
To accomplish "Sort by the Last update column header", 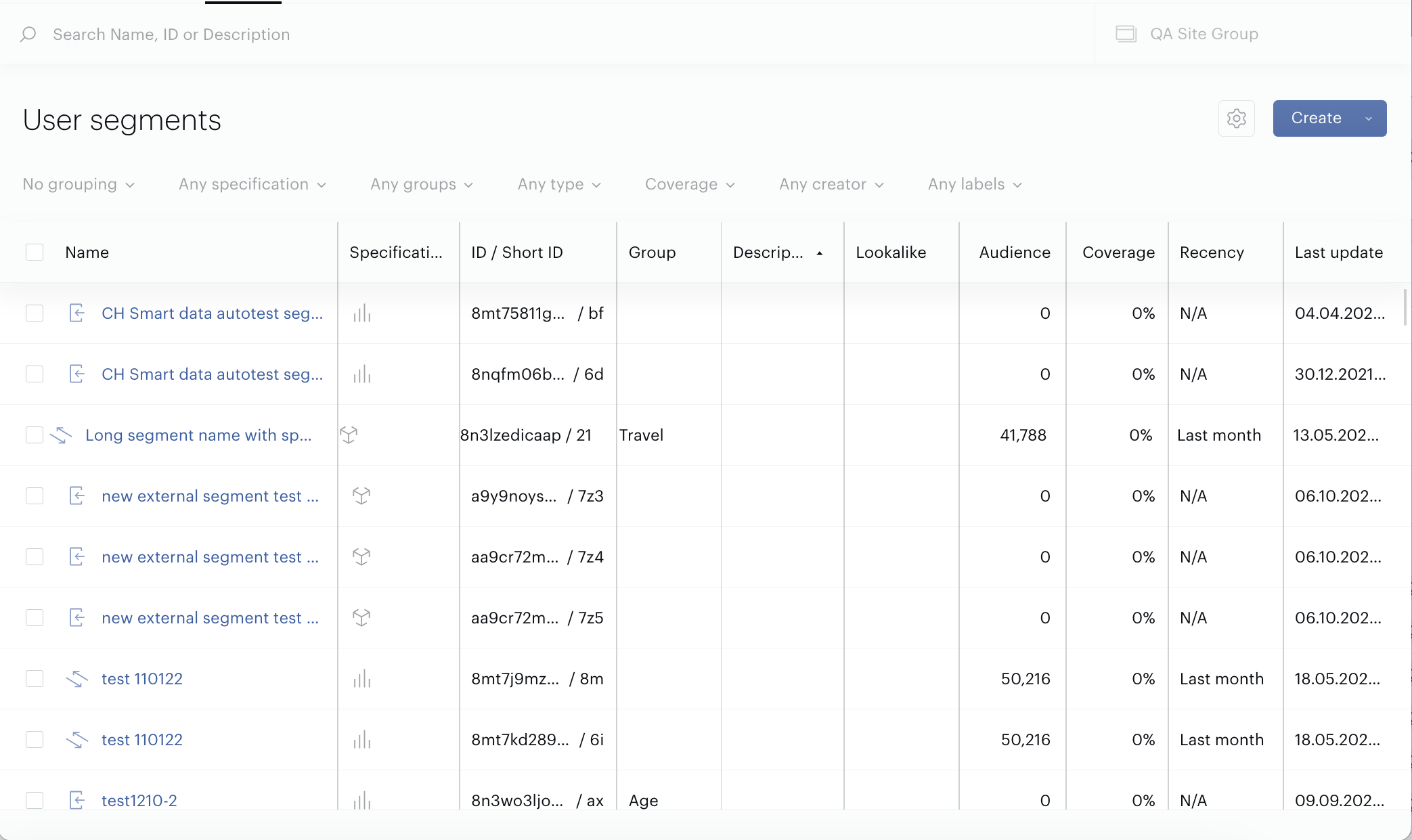I will click(x=1339, y=252).
